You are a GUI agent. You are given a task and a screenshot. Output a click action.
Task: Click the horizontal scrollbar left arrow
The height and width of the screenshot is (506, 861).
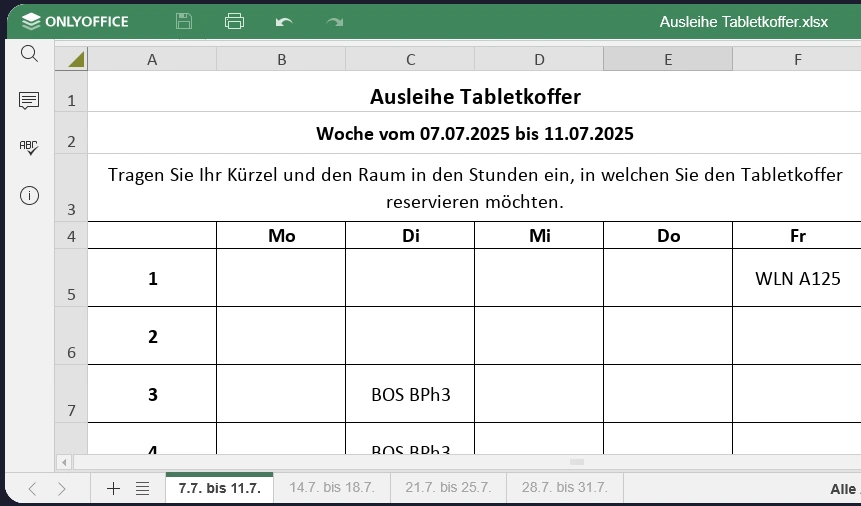(65, 462)
